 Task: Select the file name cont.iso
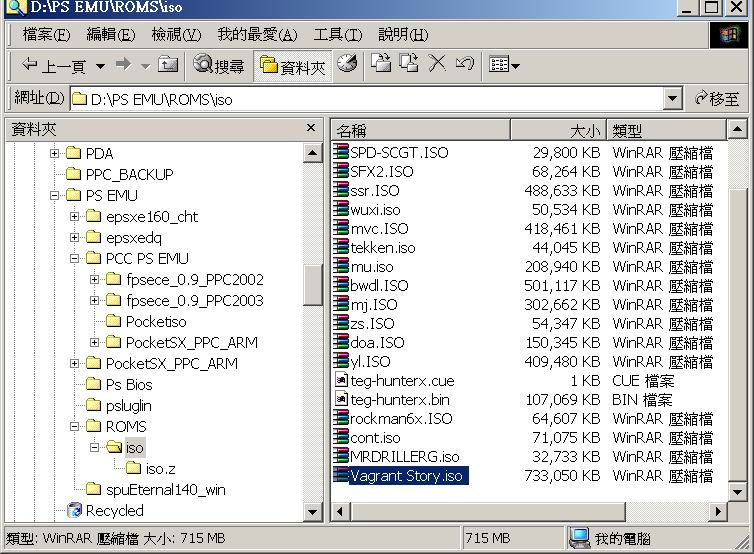click(x=375, y=438)
